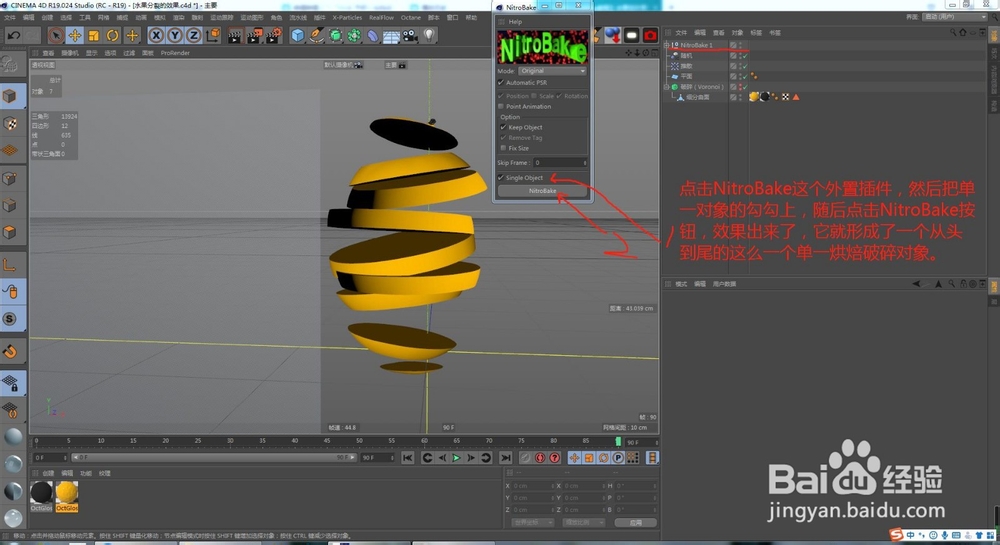Viewport: 1000px width, 545px height.
Task: Open interface layout dropdown at top right
Action: [955, 17]
